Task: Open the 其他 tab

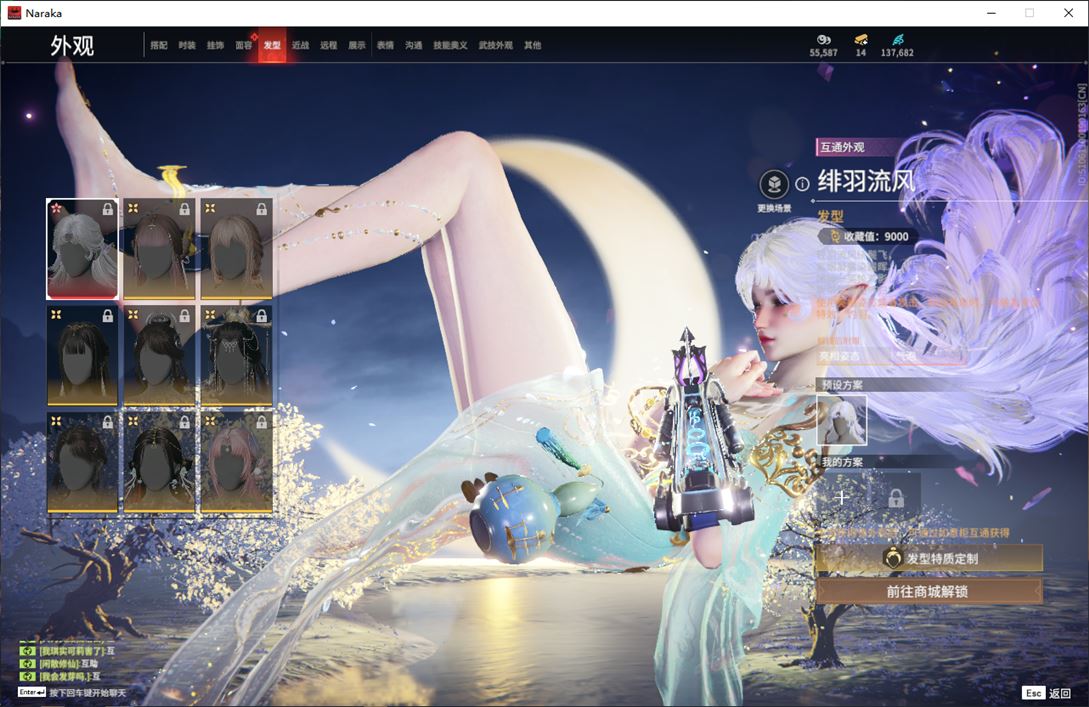Action: [533, 45]
